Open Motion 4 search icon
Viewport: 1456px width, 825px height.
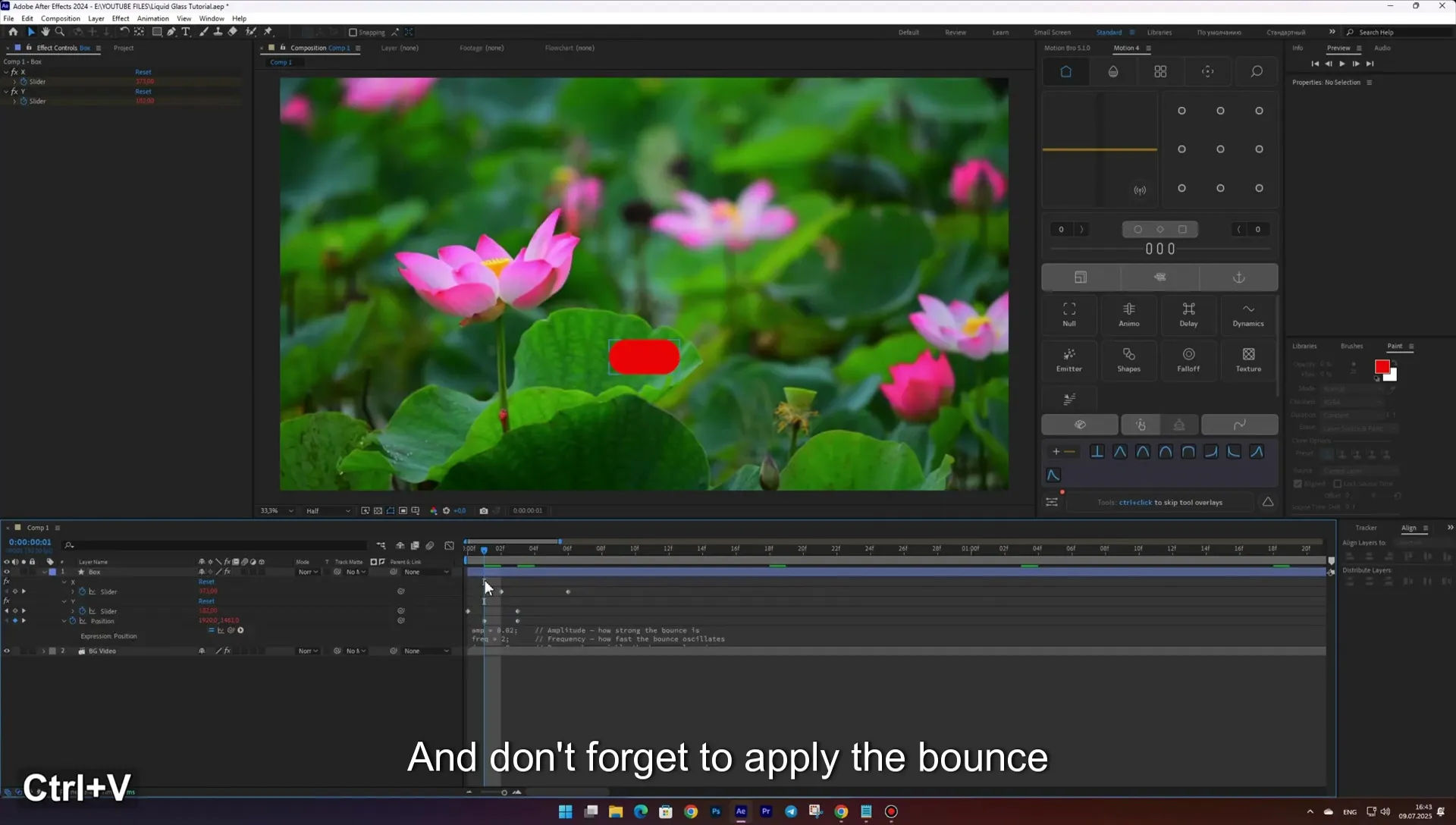pyautogui.click(x=1256, y=71)
